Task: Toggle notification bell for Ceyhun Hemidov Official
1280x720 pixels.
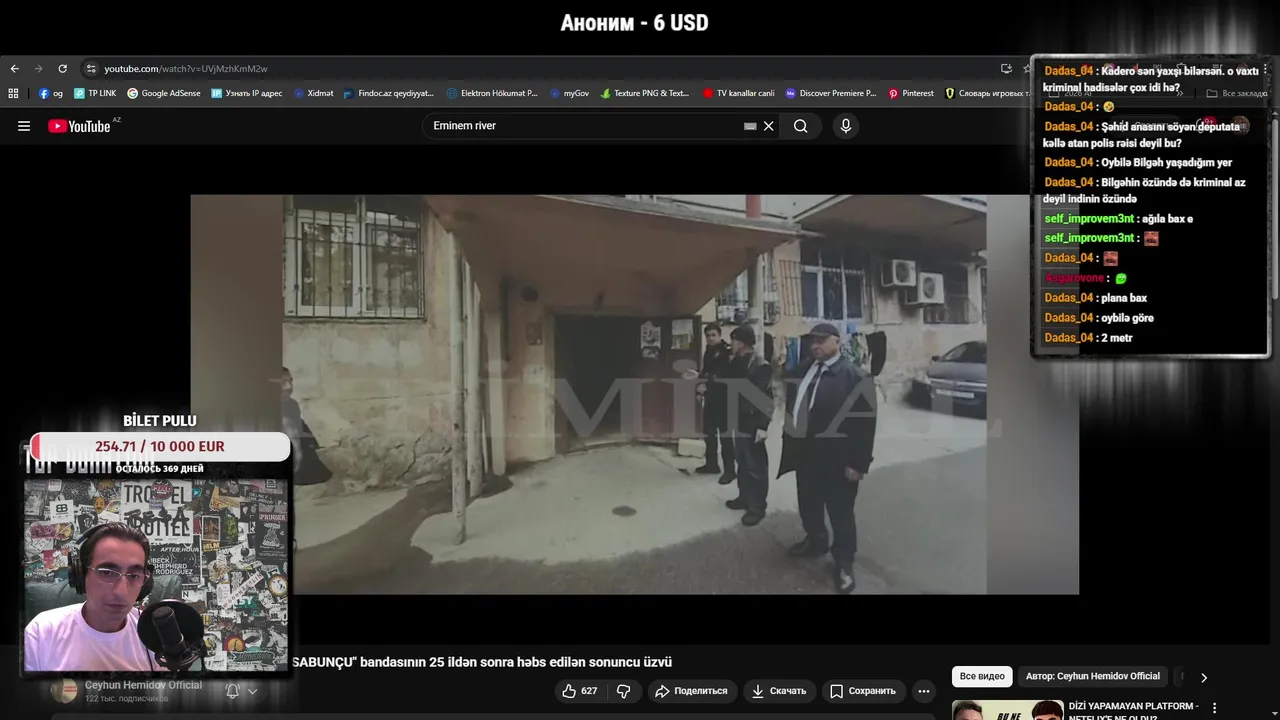Action: (x=233, y=691)
